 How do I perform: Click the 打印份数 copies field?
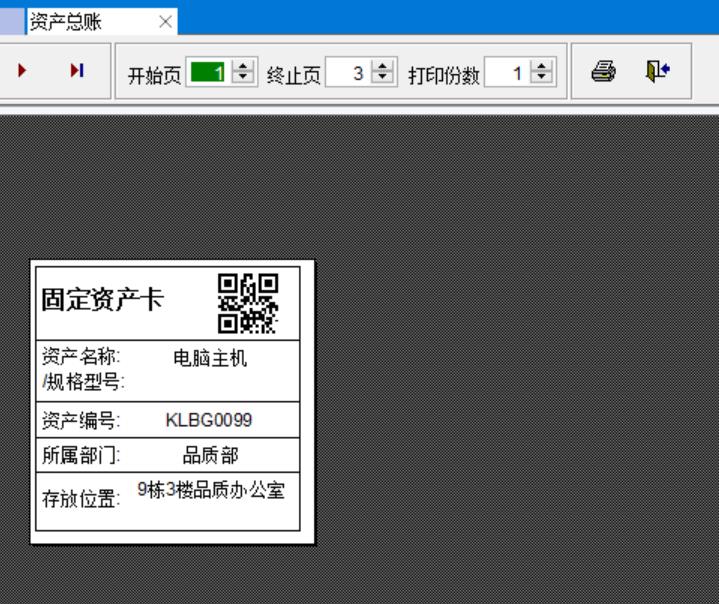pyautogui.click(x=507, y=73)
